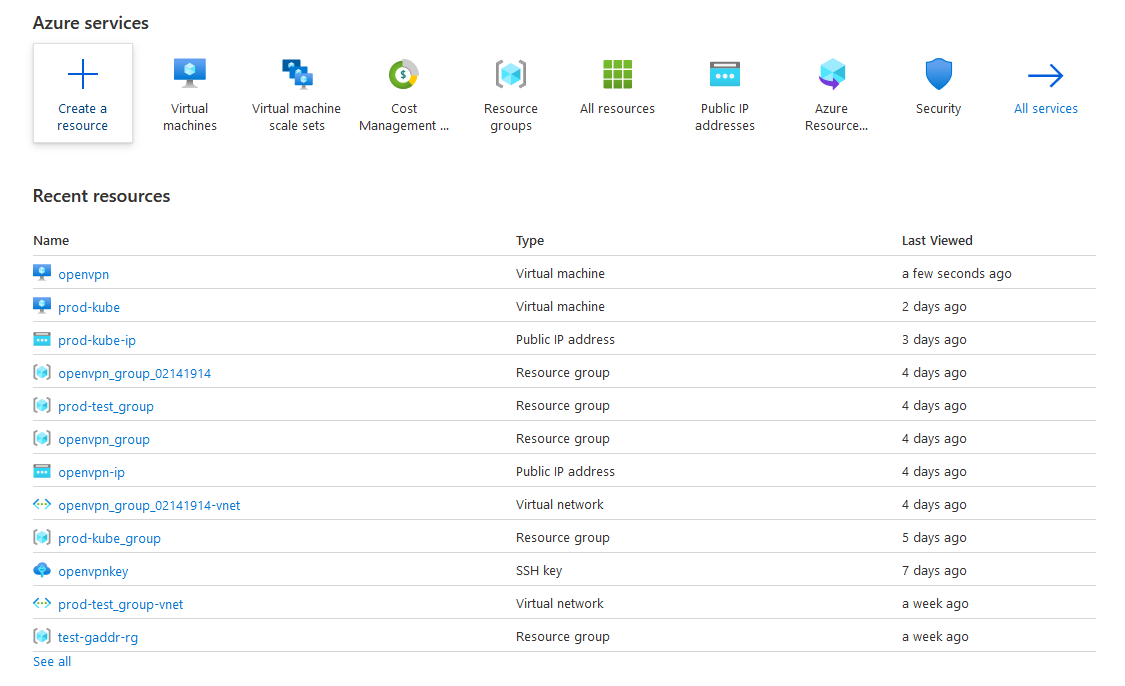Open the prod-test_group-vnet virtual network
Image resolution: width=1125 pixels, height=686 pixels.
point(121,604)
